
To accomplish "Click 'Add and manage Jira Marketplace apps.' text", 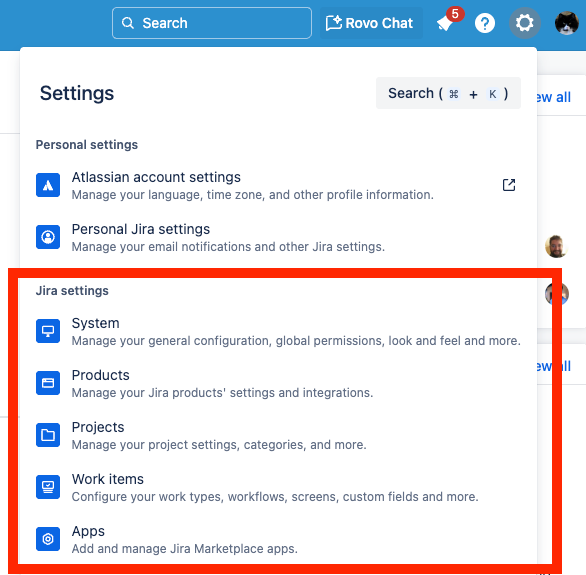I will coord(185,548).
